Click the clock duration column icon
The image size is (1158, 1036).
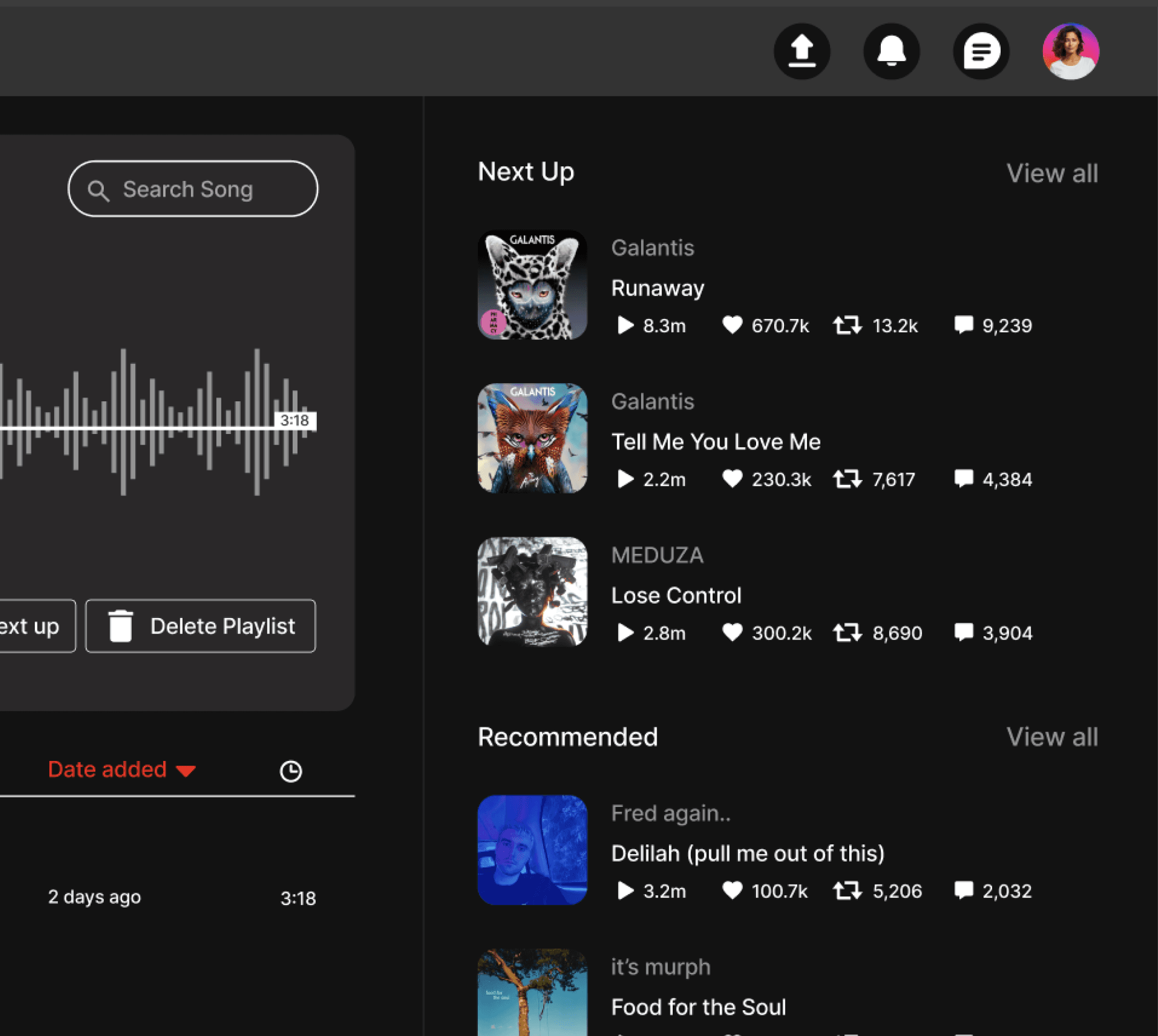[291, 771]
